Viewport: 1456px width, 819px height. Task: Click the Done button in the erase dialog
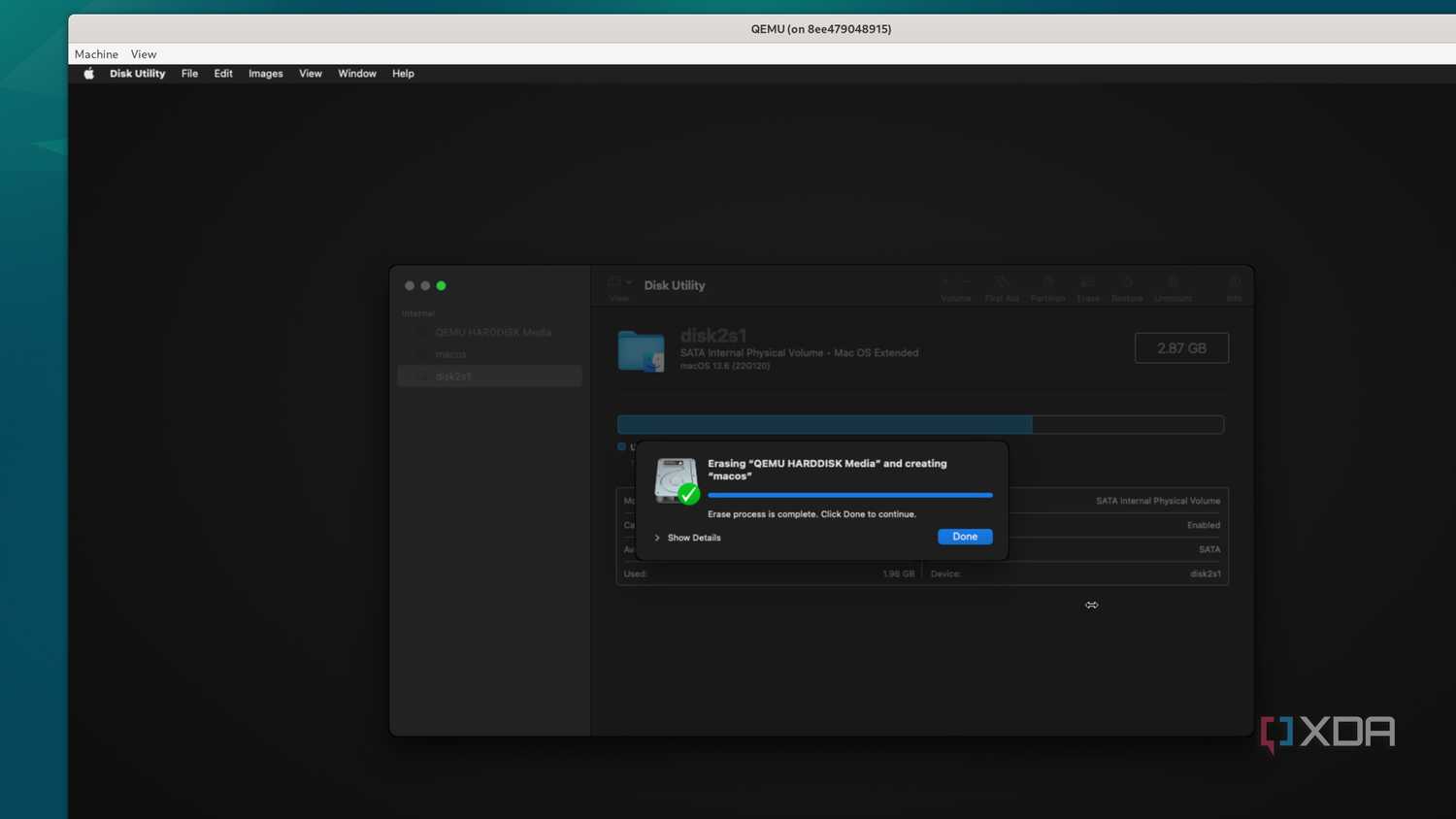tap(965, 537)
